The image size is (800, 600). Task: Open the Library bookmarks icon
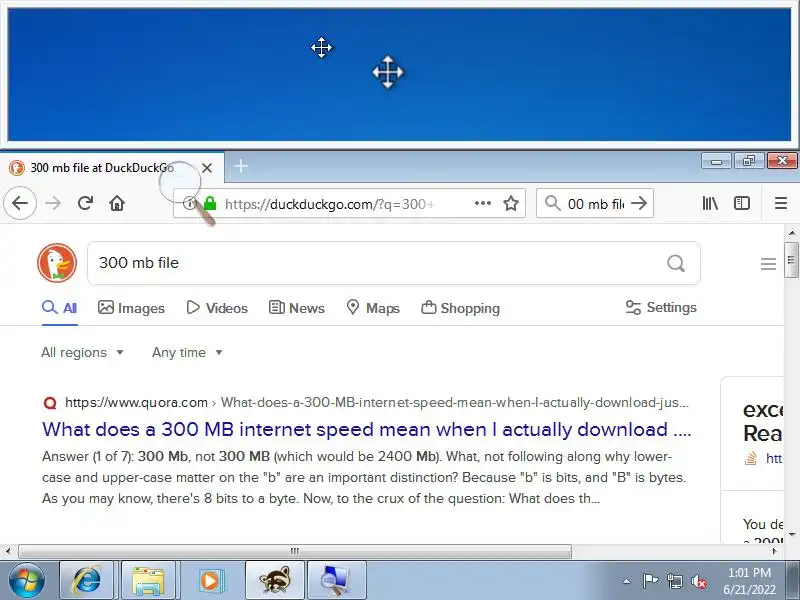710,203
